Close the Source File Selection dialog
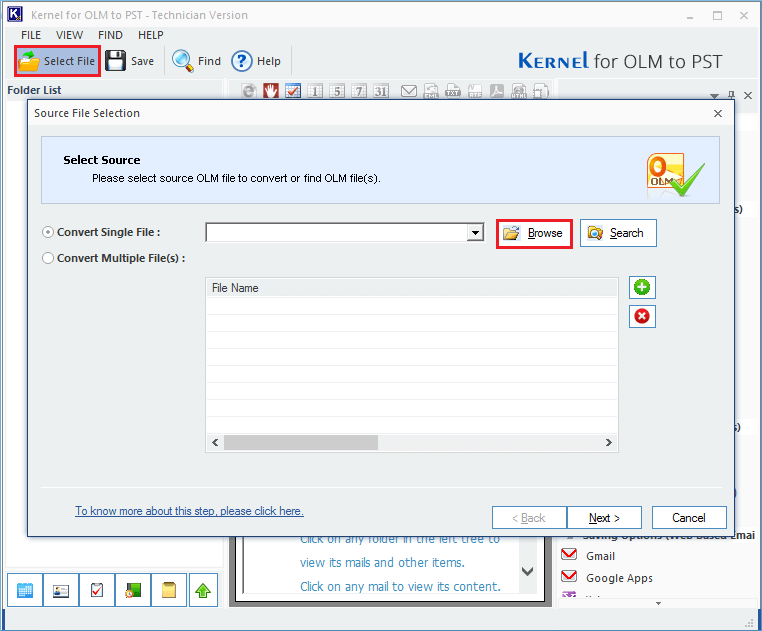This screenshot has width=762, height=631. point(718,113)
